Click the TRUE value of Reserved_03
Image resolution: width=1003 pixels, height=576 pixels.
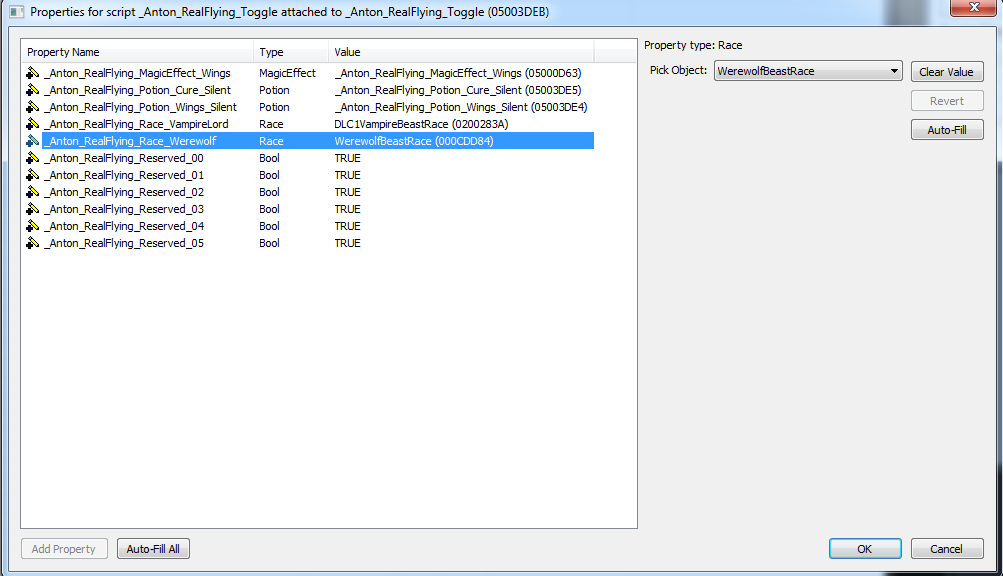347,209
